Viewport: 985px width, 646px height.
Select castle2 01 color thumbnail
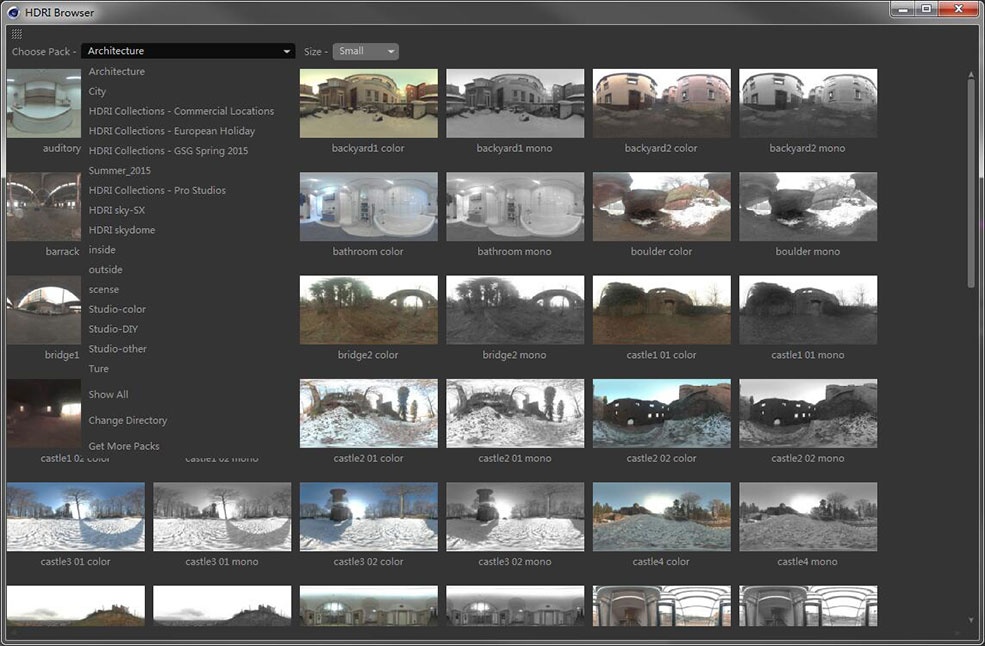369,413
